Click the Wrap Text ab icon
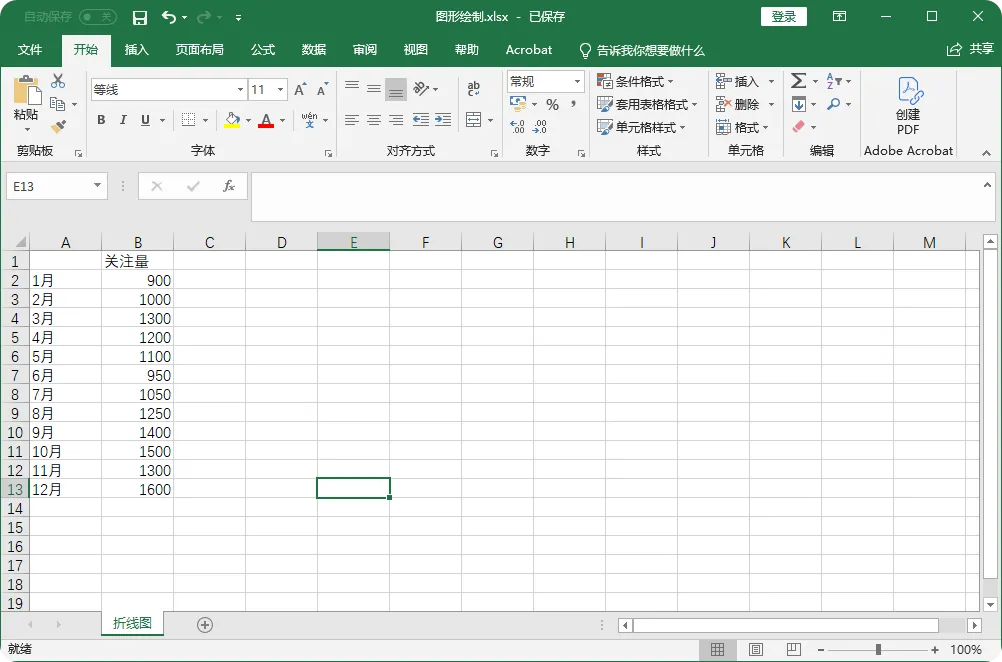The height and width of the screenshot is (662, 1002). pos(474,89)
